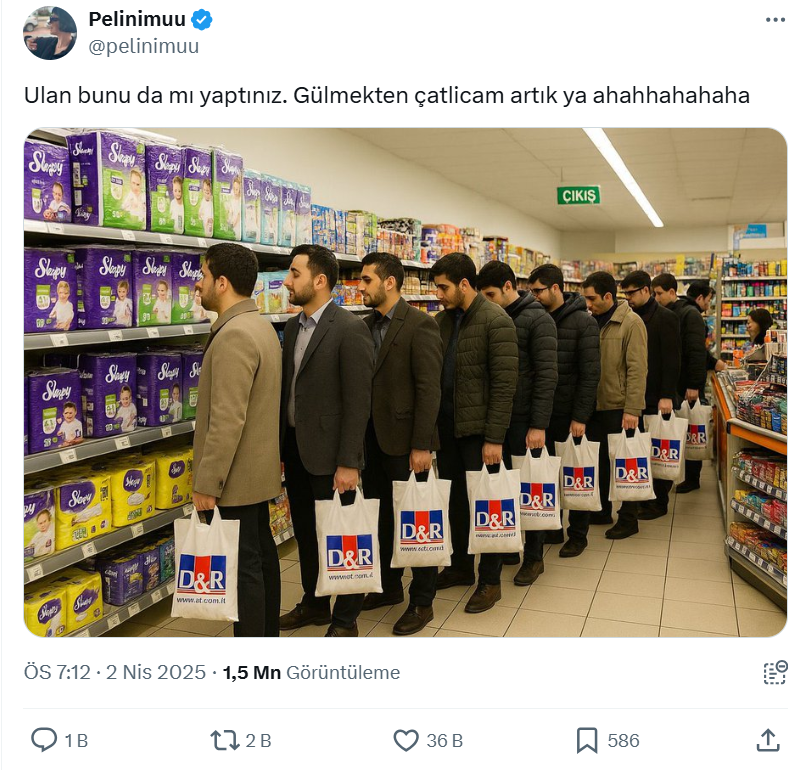The height and width of the screenshot is (770, 806).
Task: Open the ÖS 7:12 · 2 Nis 2025 timestamp
Action: click(x=115, y=672)
